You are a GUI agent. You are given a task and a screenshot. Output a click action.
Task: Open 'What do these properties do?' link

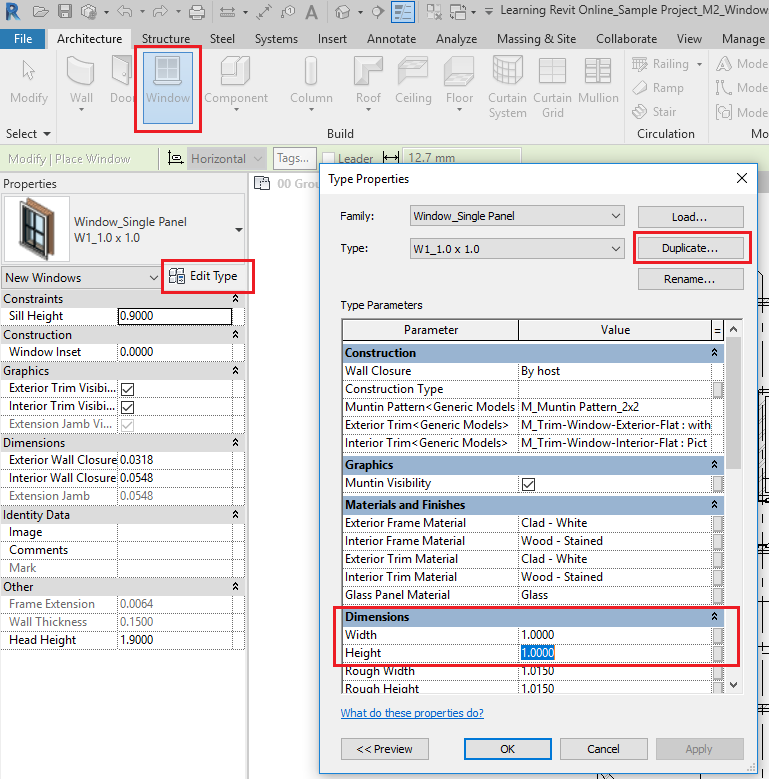pos(412,713)
